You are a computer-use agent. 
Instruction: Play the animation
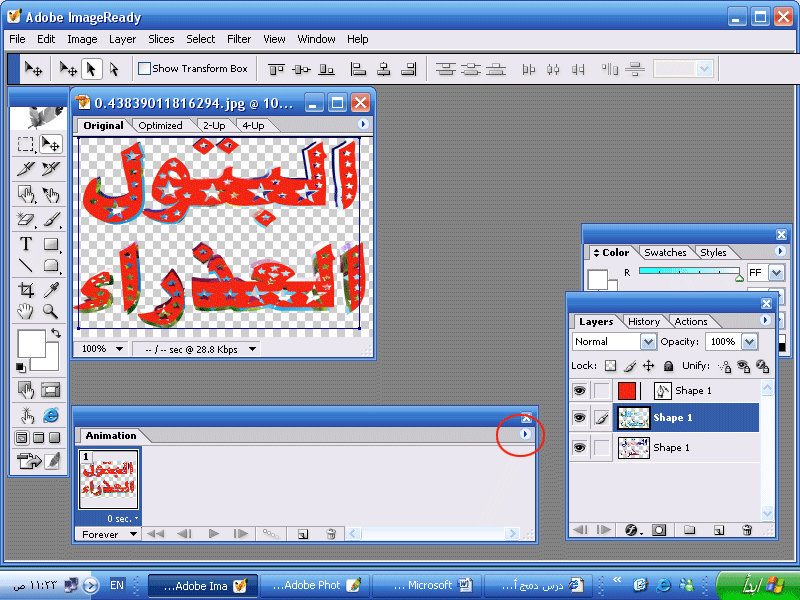(x=213, y=535)
